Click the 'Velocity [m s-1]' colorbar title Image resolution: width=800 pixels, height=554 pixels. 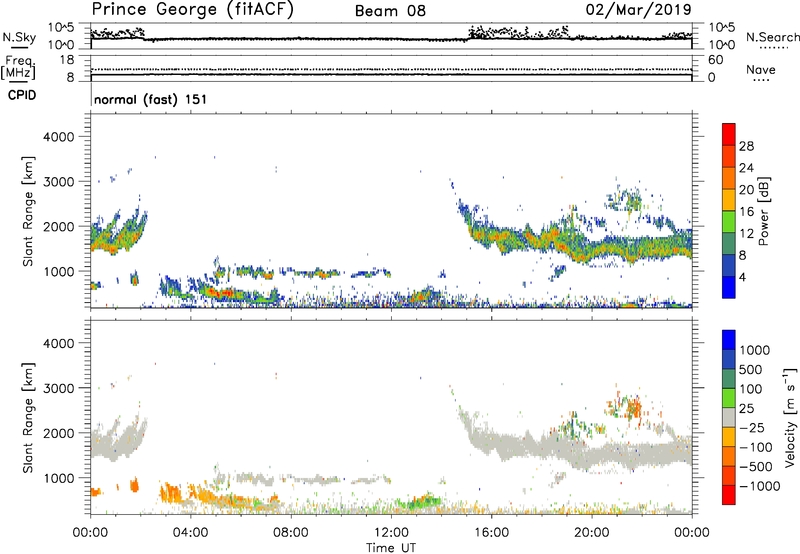tap(790, 417)
